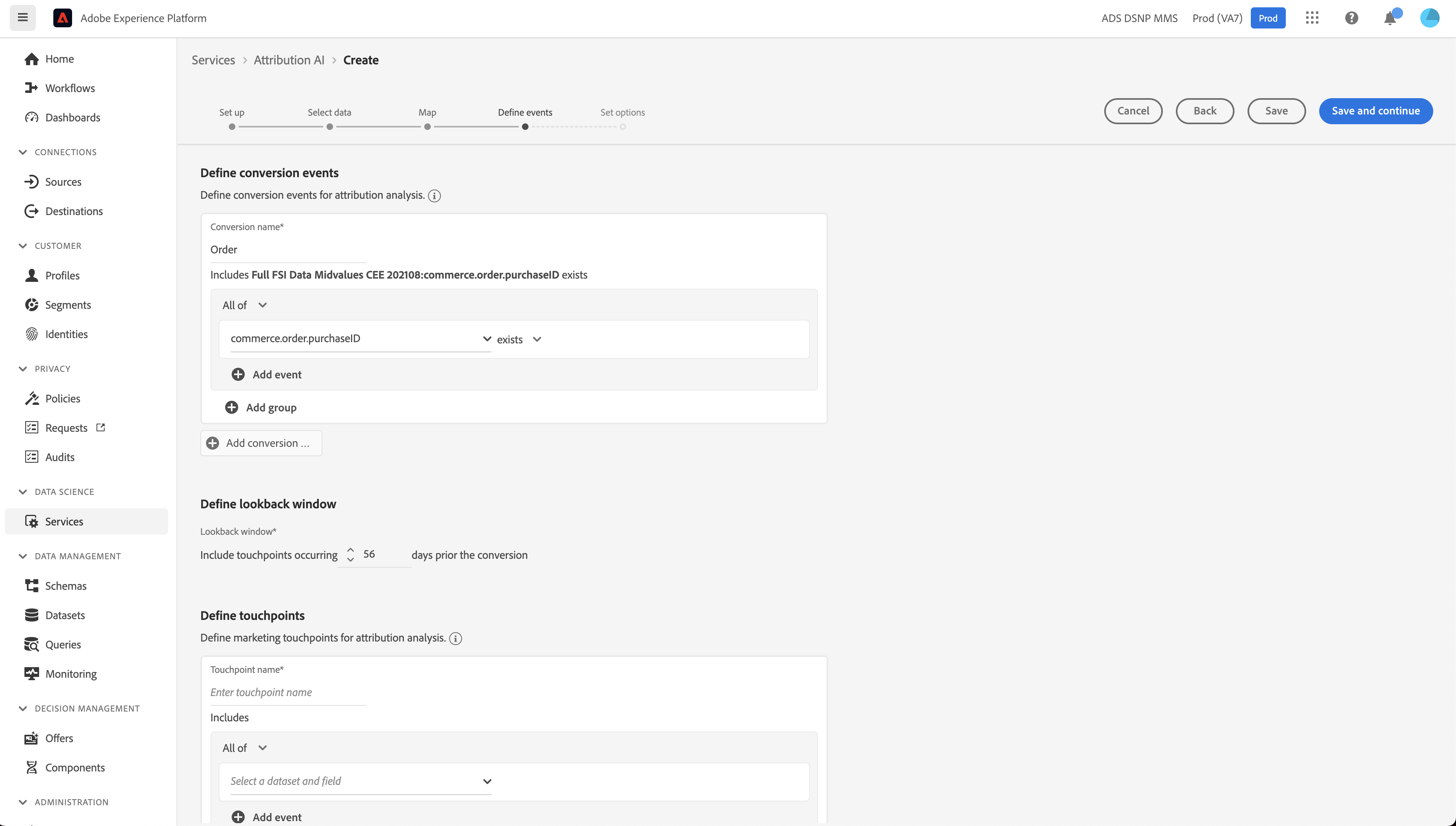Image resolution: width=1456 pixels, height=826 pixels.
Task: Click the help question mark icon
Action: click(x=1352, y=18)
